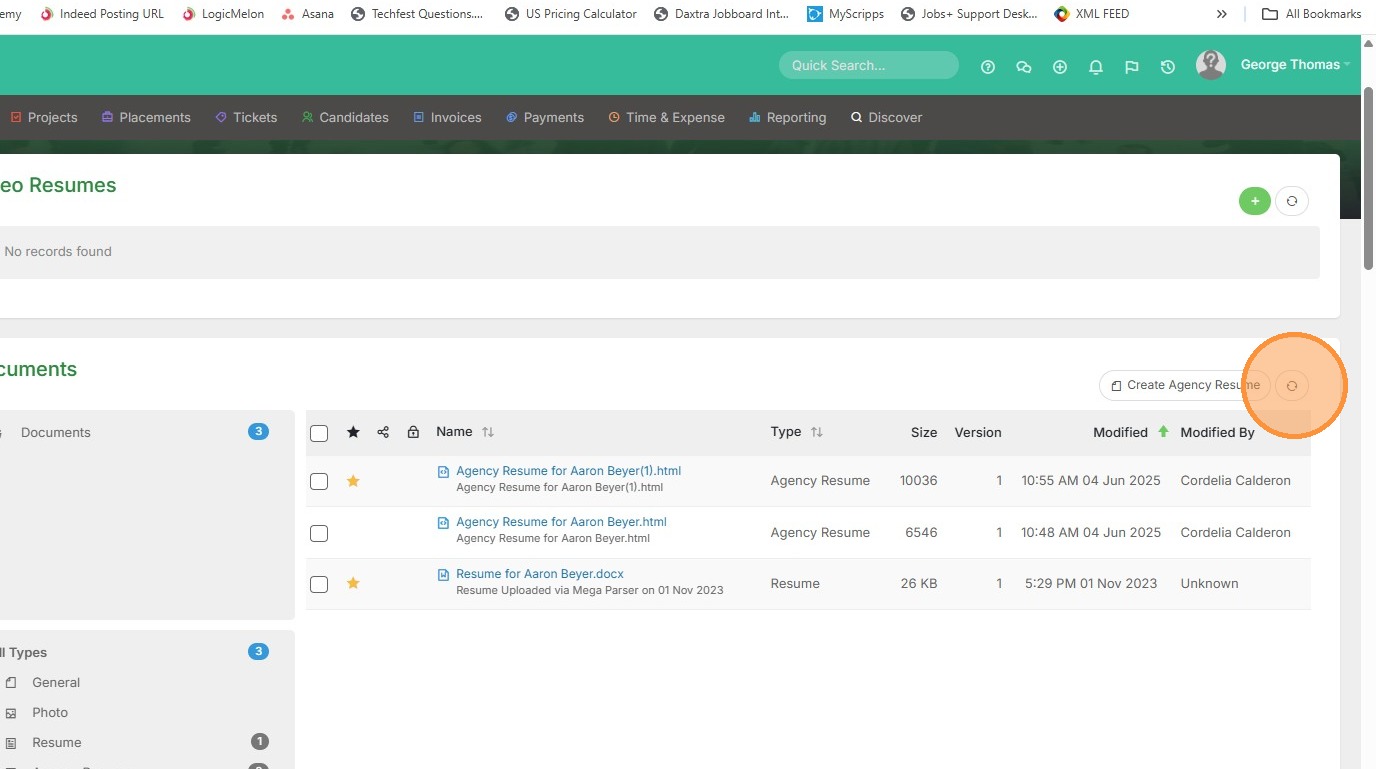Refresh the documents list
This screenshot has width=1376, height=769.
pos(1292,385)
